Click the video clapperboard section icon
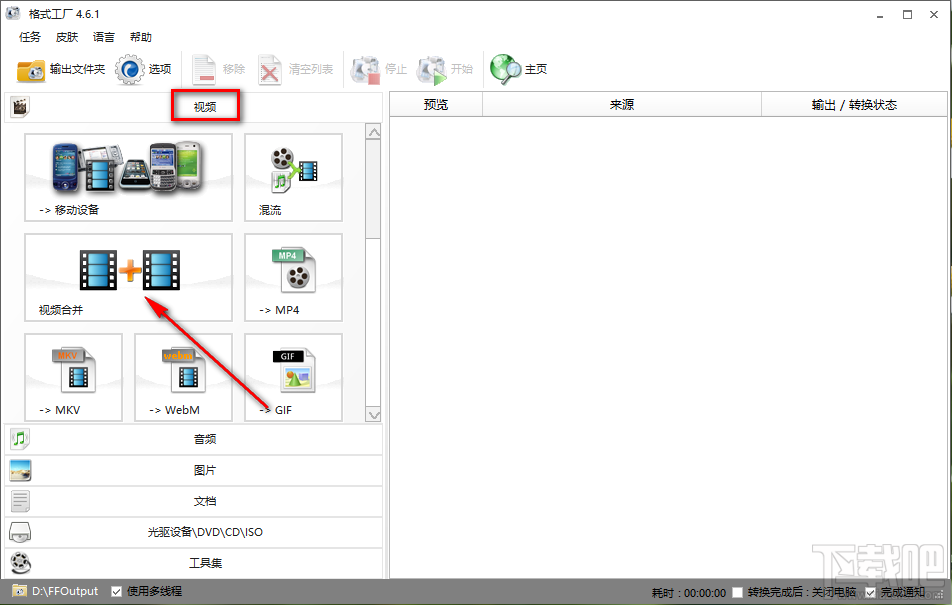Screen dimensions: 952x605 tap(20, 107)
